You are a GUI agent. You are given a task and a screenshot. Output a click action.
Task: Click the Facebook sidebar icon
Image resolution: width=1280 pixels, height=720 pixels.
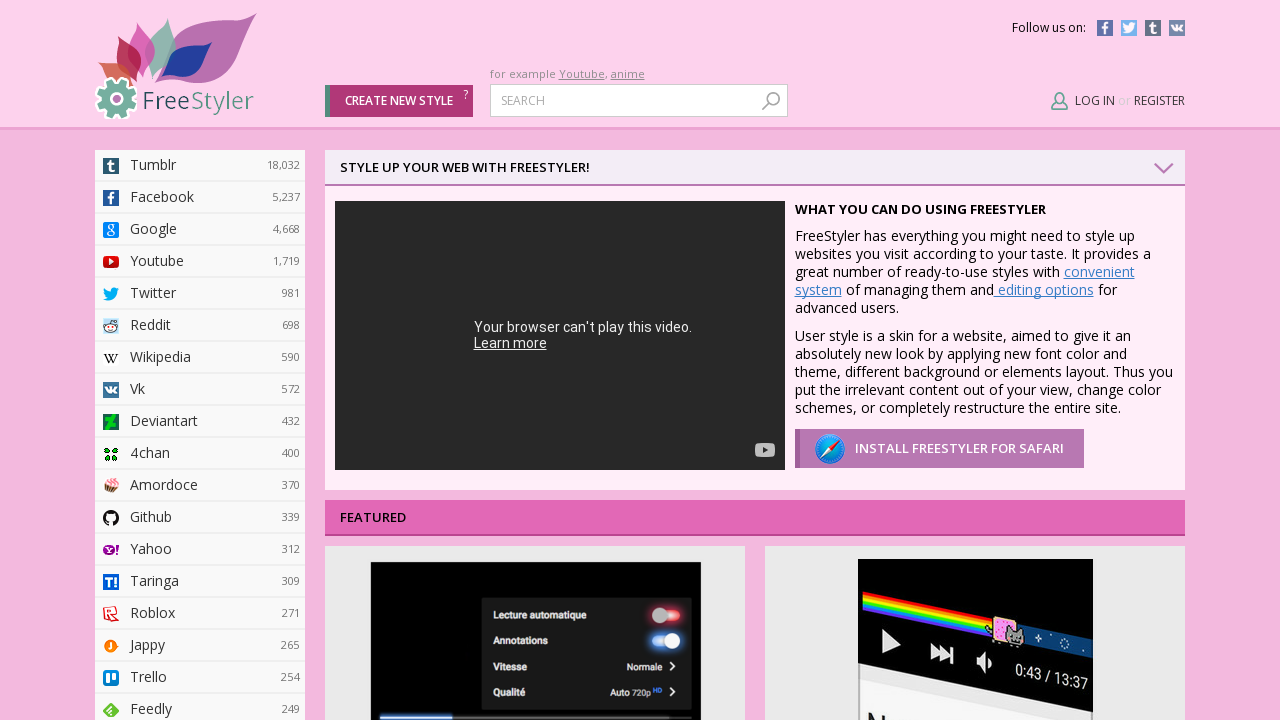pyautogui.click(x=111, y=198)
